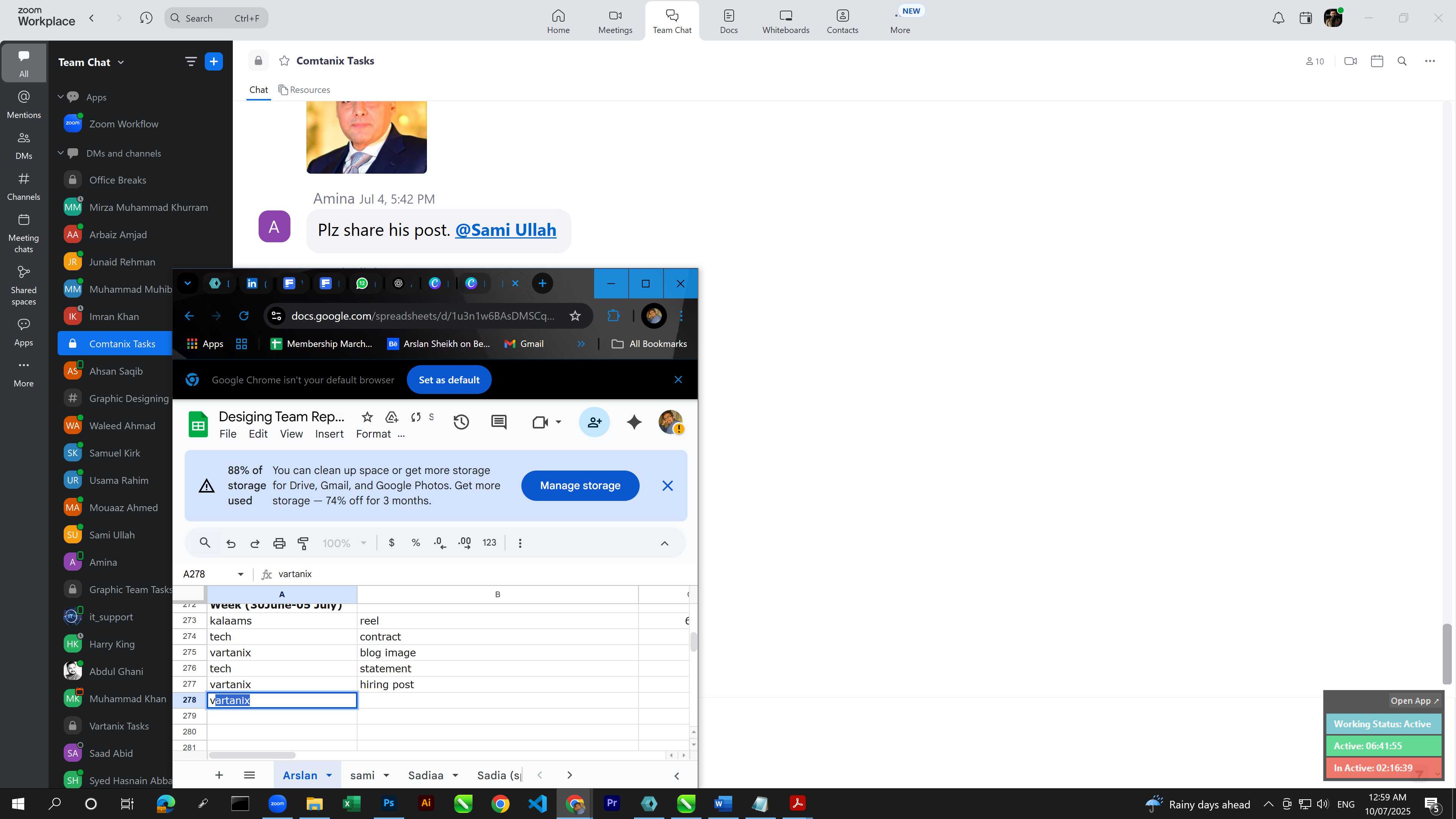The image size is (1456, 819).
Task: Switch to the Resources tab
Action: [x=304, y=90]
